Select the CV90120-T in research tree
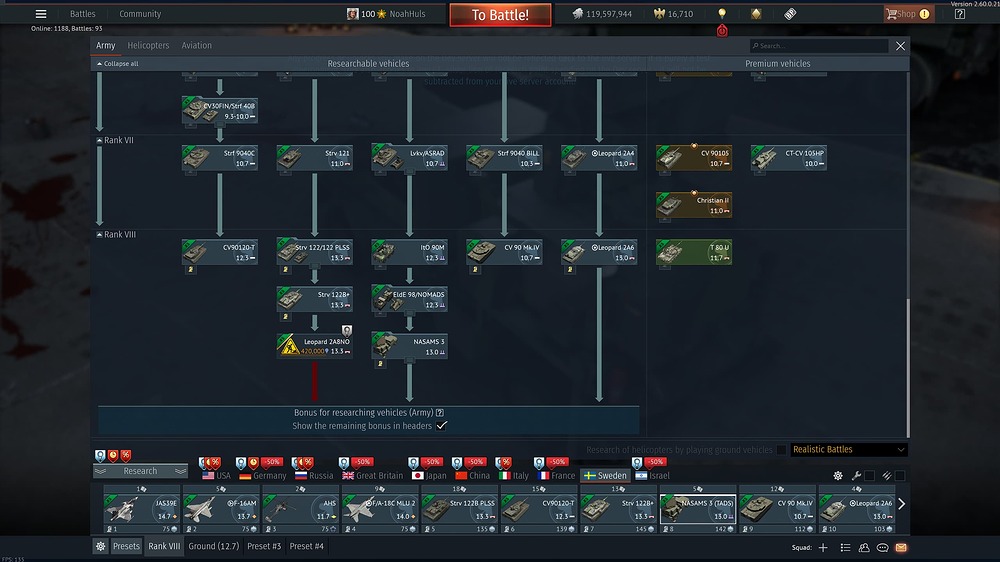Viewport: 1000px width, 562px height. coord(219,253)
